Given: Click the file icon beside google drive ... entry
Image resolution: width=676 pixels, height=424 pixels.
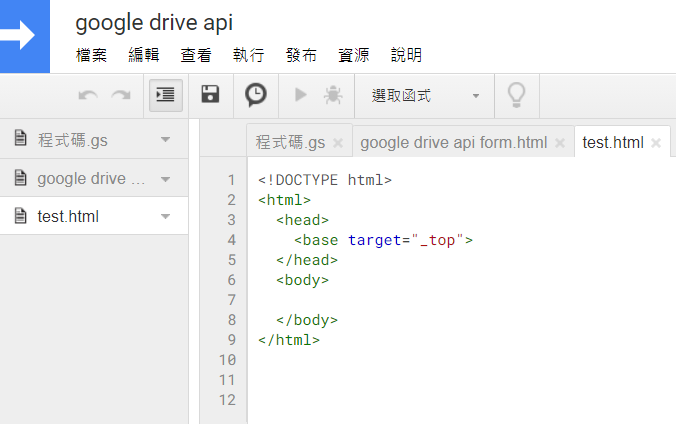Looking at the screenshot, I should coord(20,178).
